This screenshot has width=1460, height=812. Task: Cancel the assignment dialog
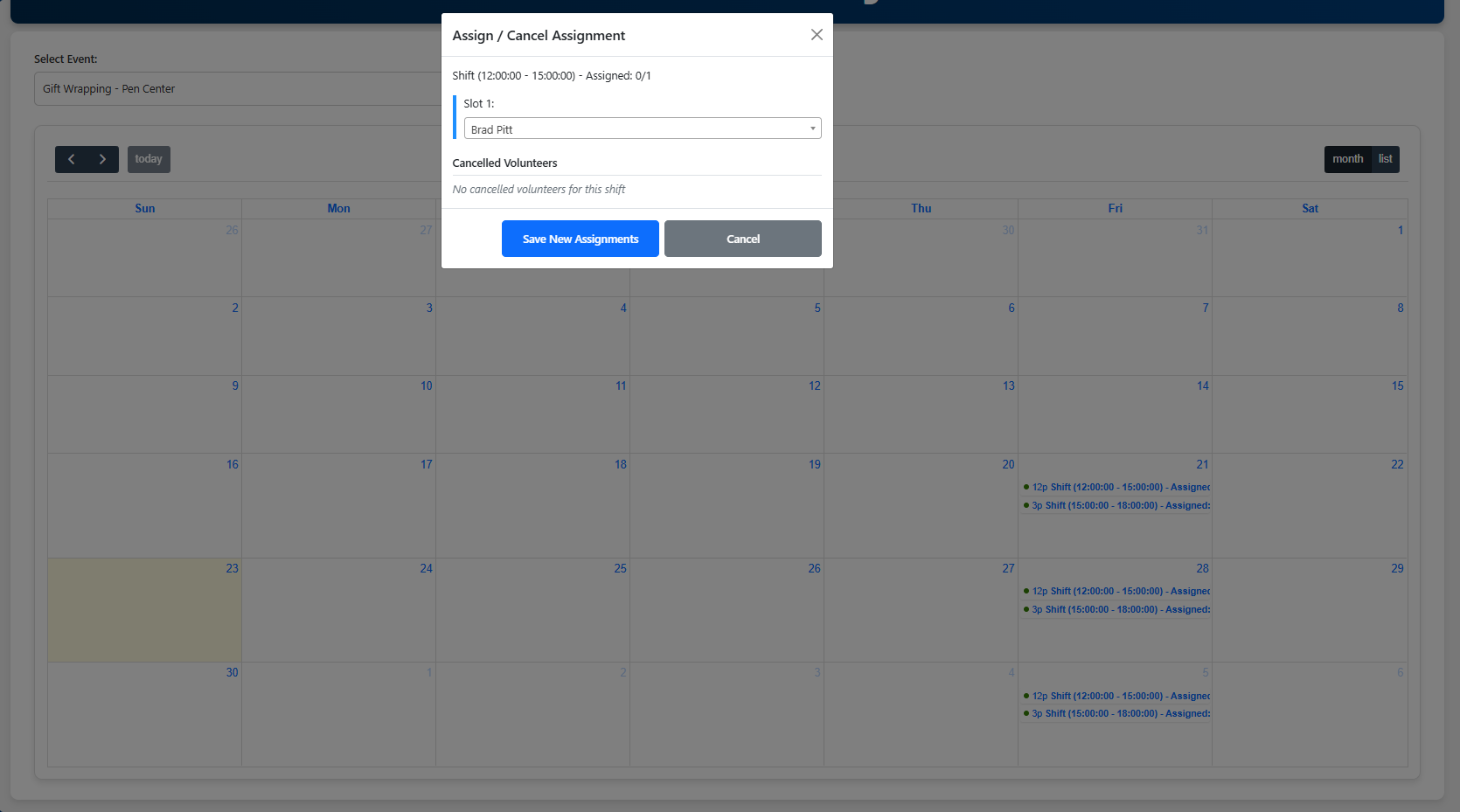[x=742, y=238]
